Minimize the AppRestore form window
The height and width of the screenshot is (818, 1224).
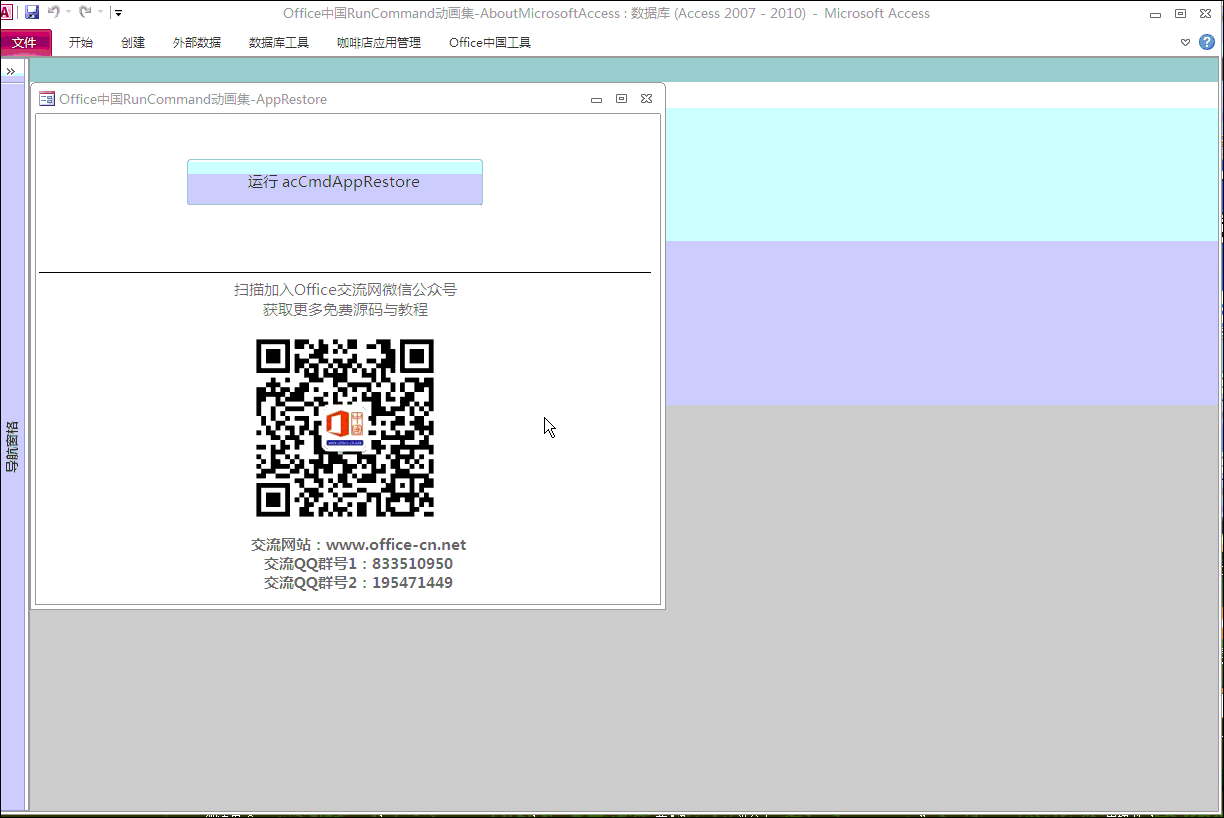point(597,99)
